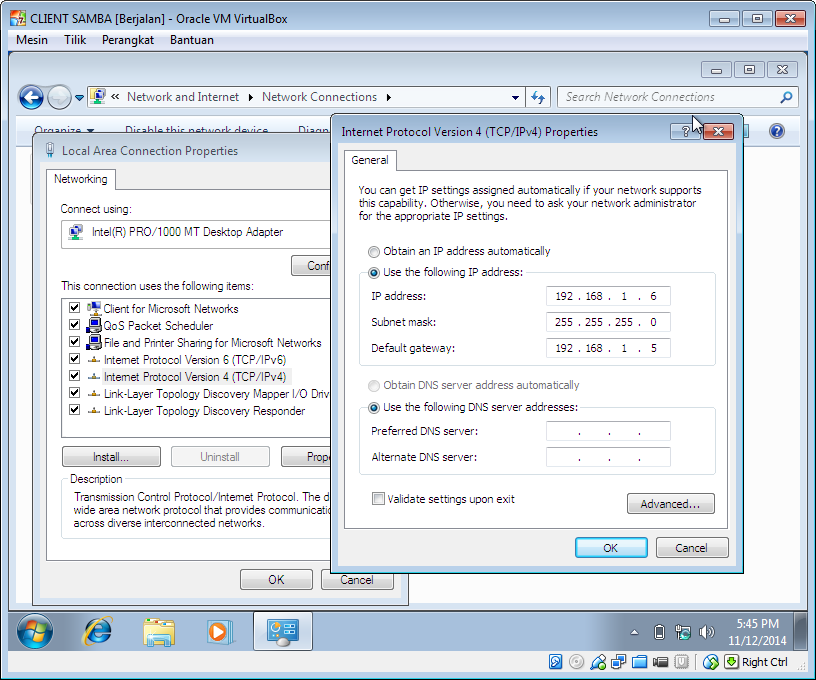Select Internet Protocol Version 4 (TCP/IPv4) item
816x680 pixels.
click(195, 377)
